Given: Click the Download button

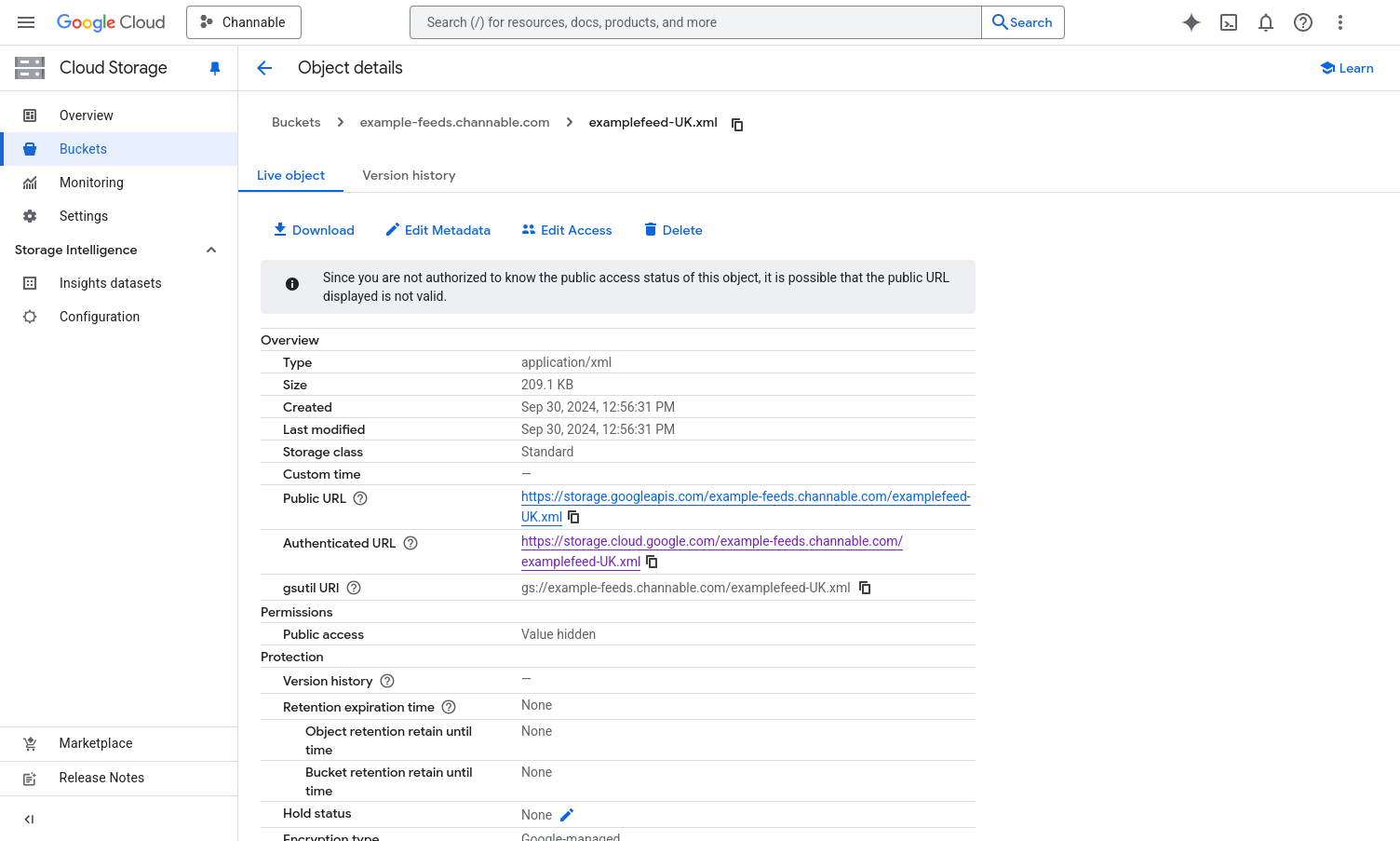Looking at the screenshot, I should point(314,230).
